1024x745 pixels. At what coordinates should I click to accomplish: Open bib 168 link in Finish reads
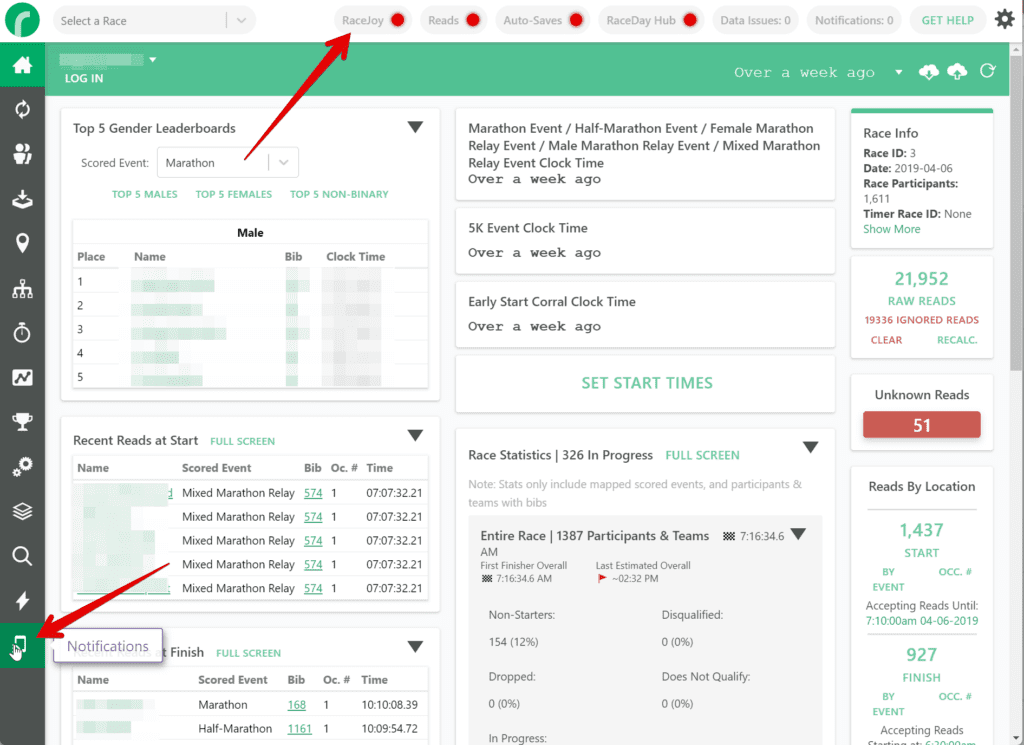pyautogui.click(x=296, y=705)
